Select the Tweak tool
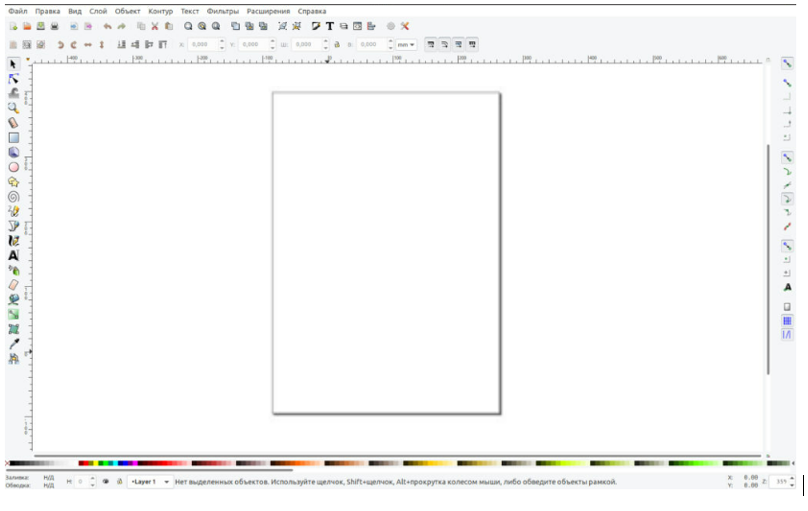808x511 pixels. pos(13,93)
